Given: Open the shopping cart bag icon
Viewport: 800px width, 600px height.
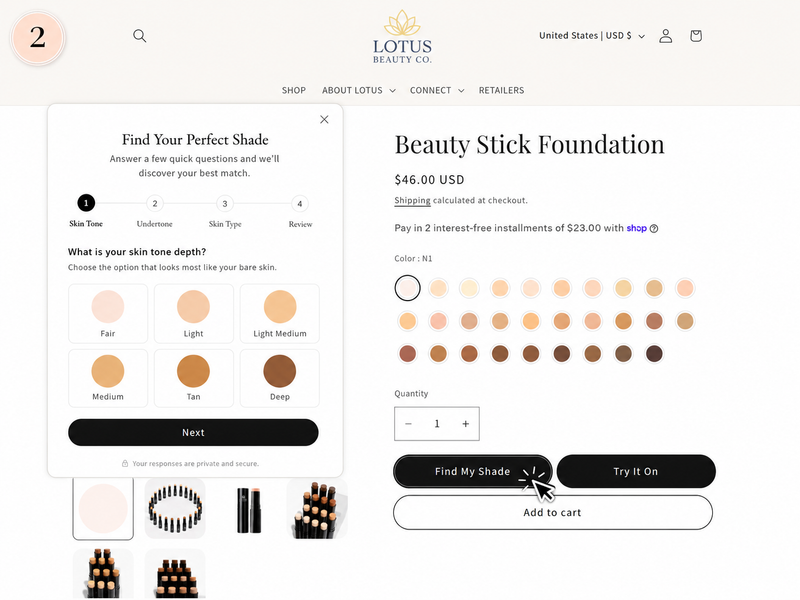Looking at the screenshot, I should coord(696,36).
